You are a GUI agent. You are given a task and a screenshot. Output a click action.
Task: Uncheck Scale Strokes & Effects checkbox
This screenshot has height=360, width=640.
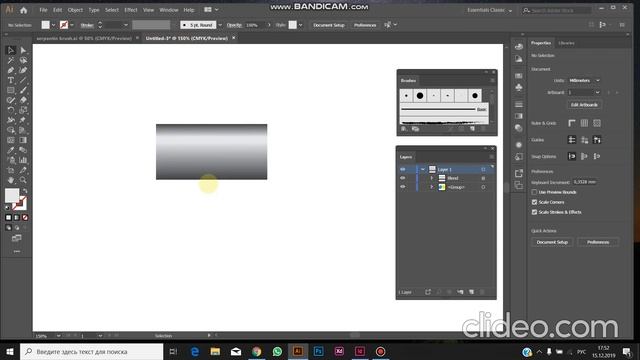click(x=534, y=212)
